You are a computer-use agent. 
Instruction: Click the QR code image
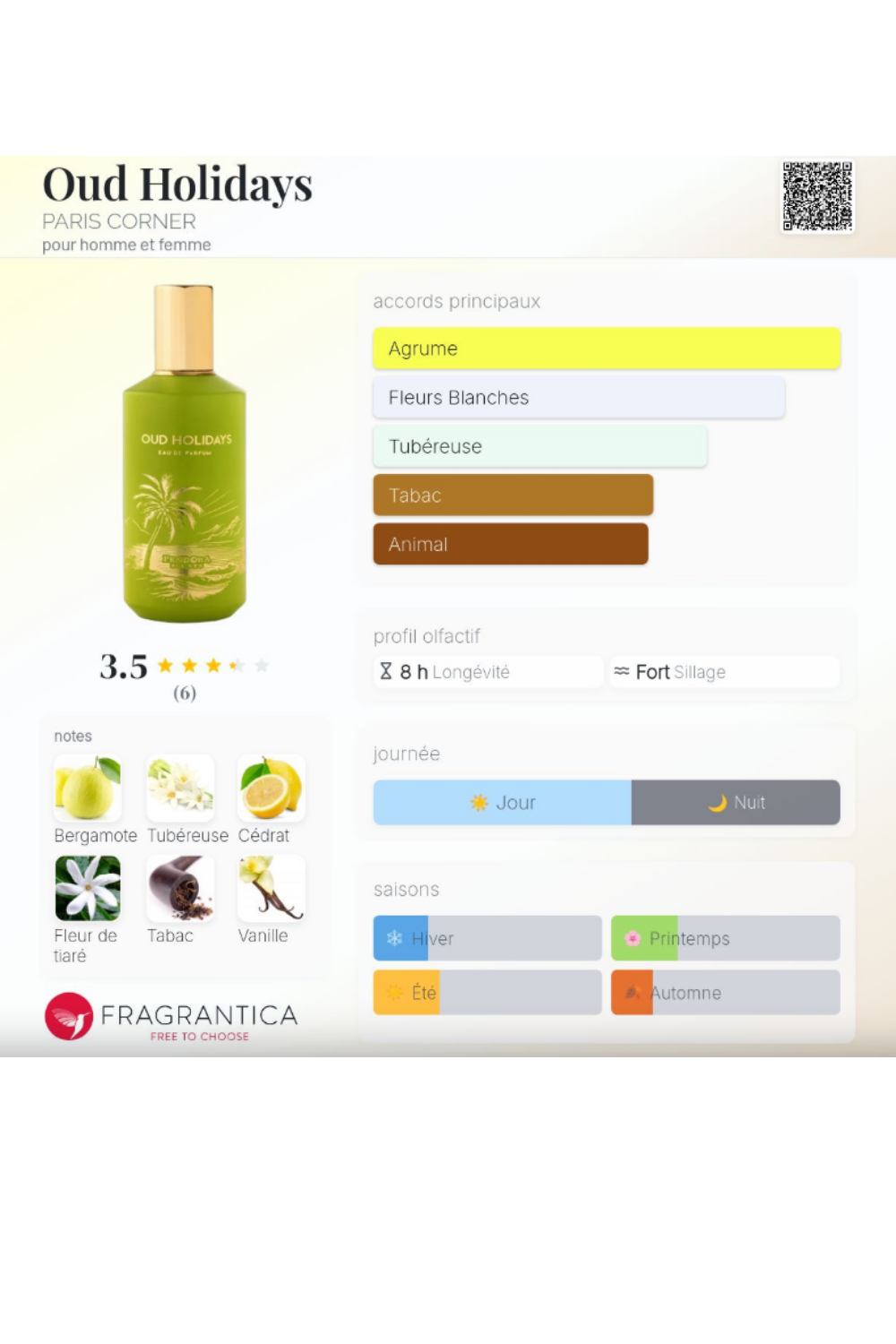817,196
